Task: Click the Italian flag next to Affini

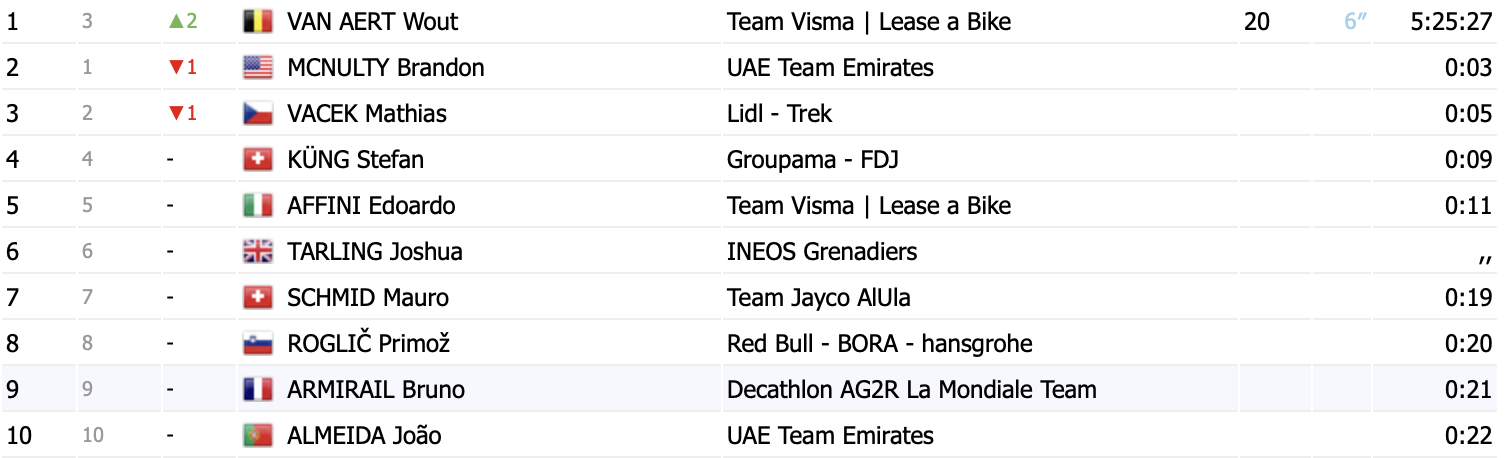Action: pyautogui.click(x=258, y=206)
